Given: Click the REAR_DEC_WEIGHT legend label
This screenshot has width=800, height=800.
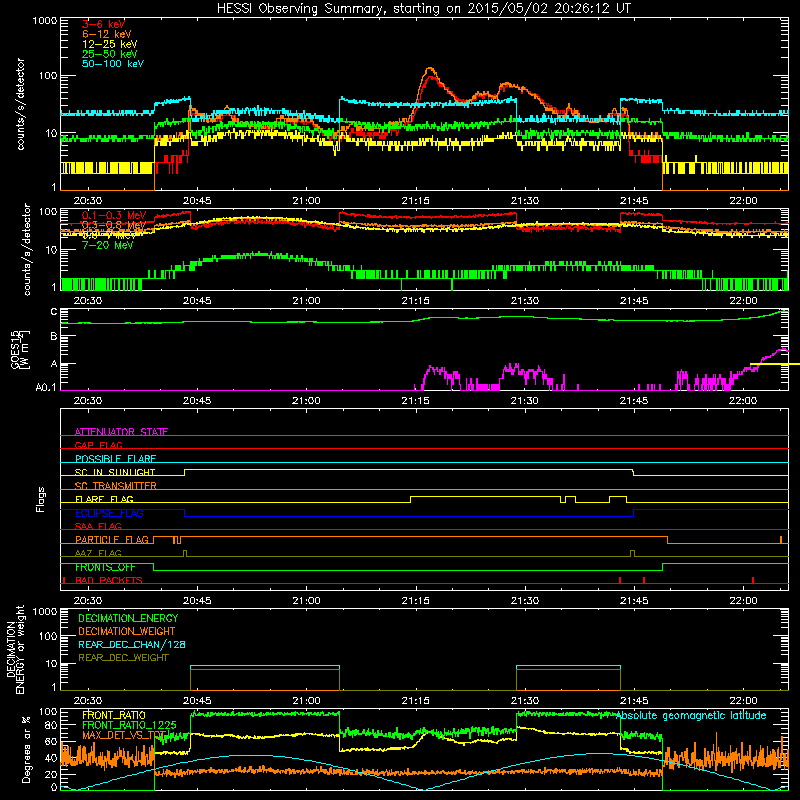Looking at the screenshot, I should coord(123,658).
